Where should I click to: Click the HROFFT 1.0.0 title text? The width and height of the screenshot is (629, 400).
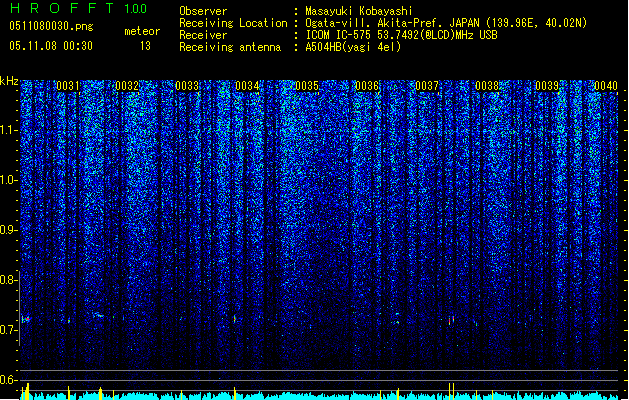click(x=79, y=8)
